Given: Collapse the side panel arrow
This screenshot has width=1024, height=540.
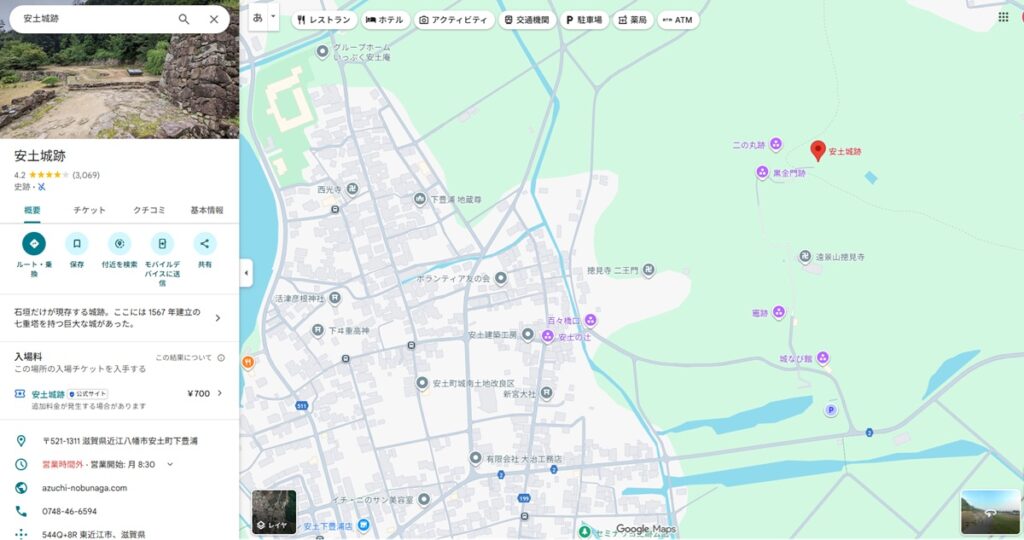Looking at the screenshot, I should (246, 272).
